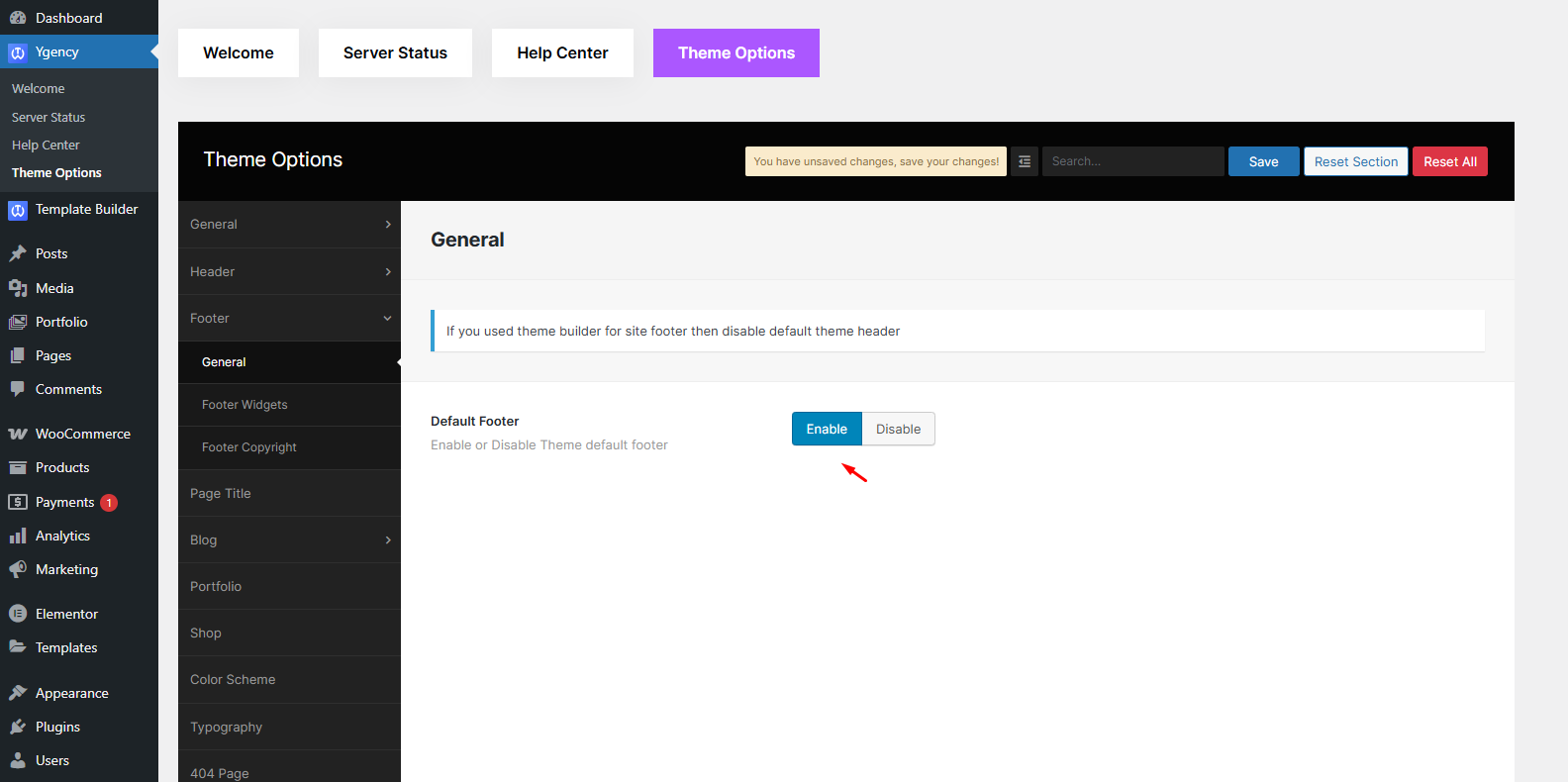This screenshot has width=1568, height=782.
Task: Save the theme option changes
Action: [1263, 161]
